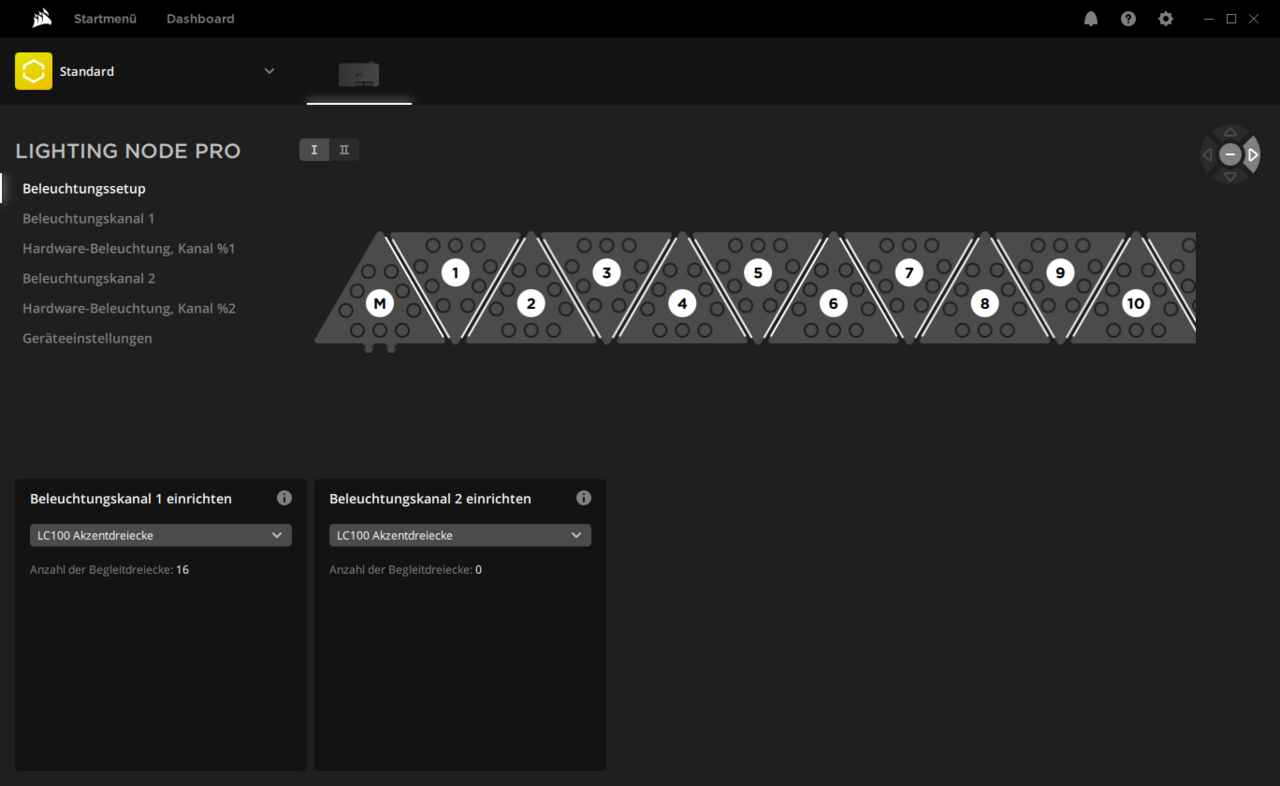The image size is (1280, 786).
Task: Click info icon for Beleuchtungskanal 2 einrichten
Action: coord(584,498)
